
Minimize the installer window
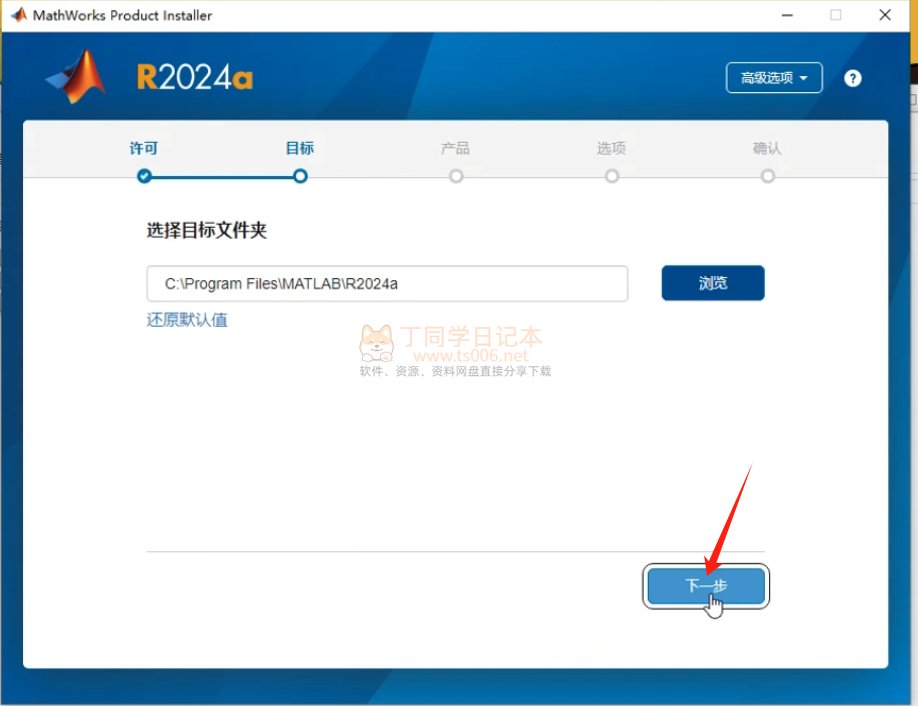(787, 15)
